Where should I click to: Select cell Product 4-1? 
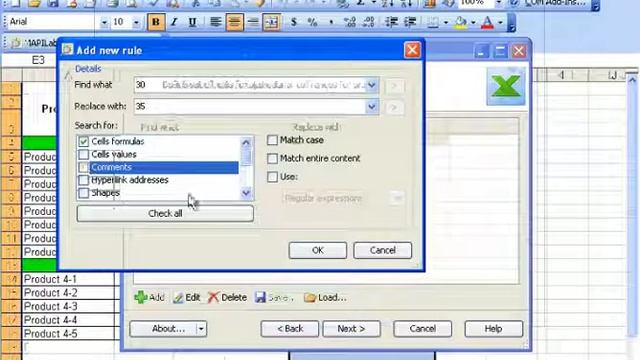point(69,279)
